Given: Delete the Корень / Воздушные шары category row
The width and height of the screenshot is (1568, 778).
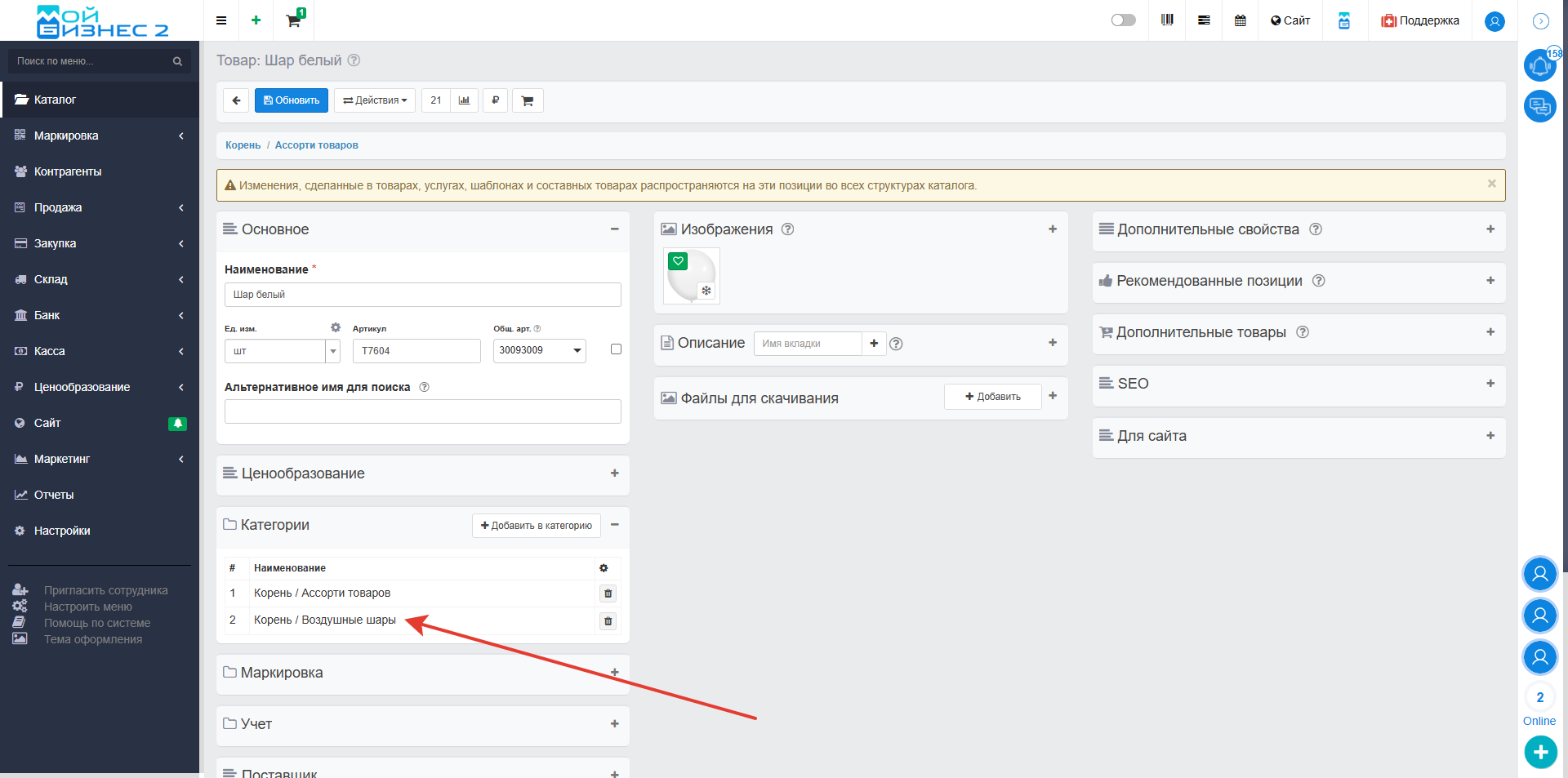Looking at the screenshot, I should [608, 621].
